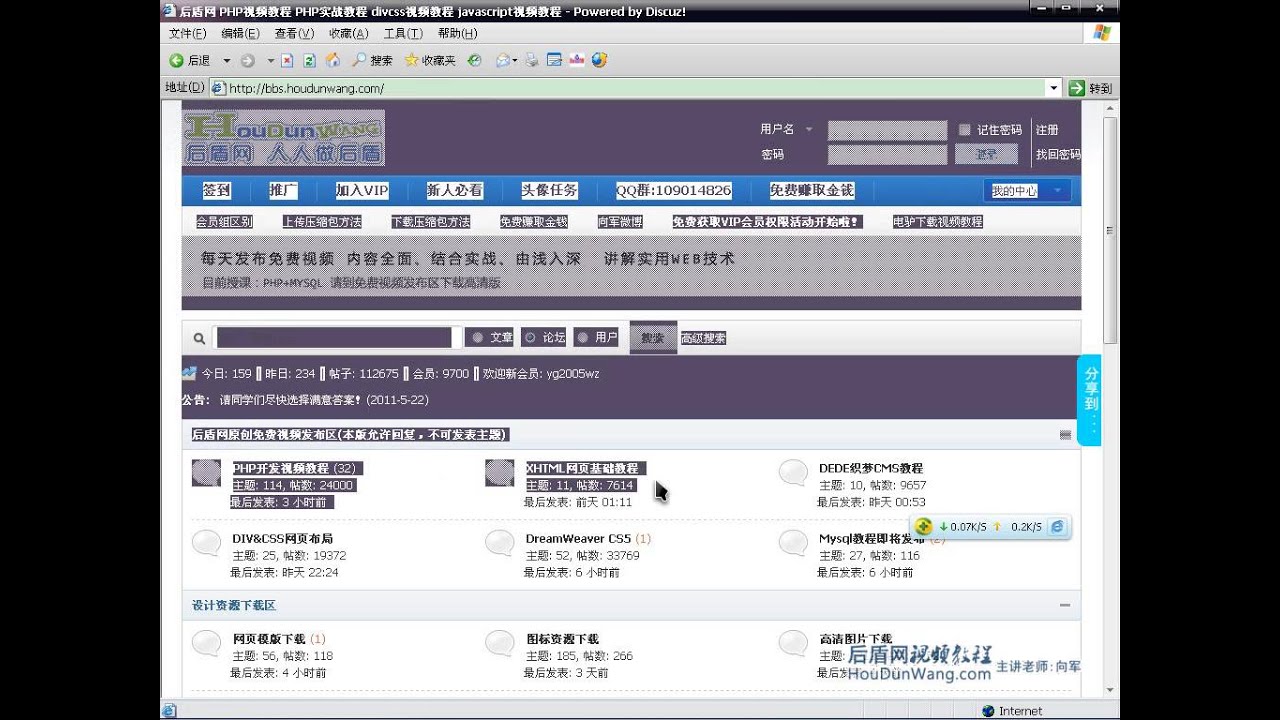Open the Mail icon dropdown arrow
Viewport: 1280px width, 720px height.
pyautogui.click(x=515, y=60)
